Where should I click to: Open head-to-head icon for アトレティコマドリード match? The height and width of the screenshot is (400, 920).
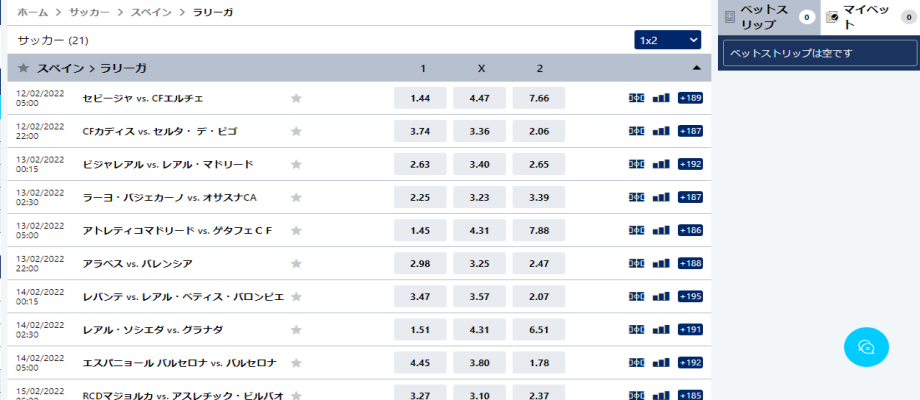point(637,230)
